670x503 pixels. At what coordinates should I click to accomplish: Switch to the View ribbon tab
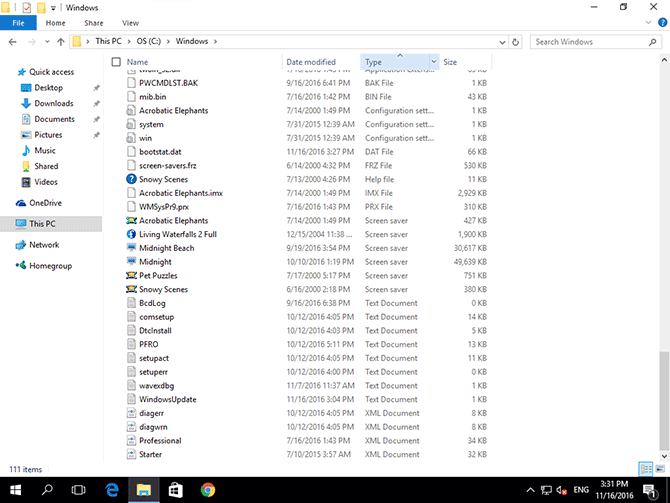(x=130, y=23)
